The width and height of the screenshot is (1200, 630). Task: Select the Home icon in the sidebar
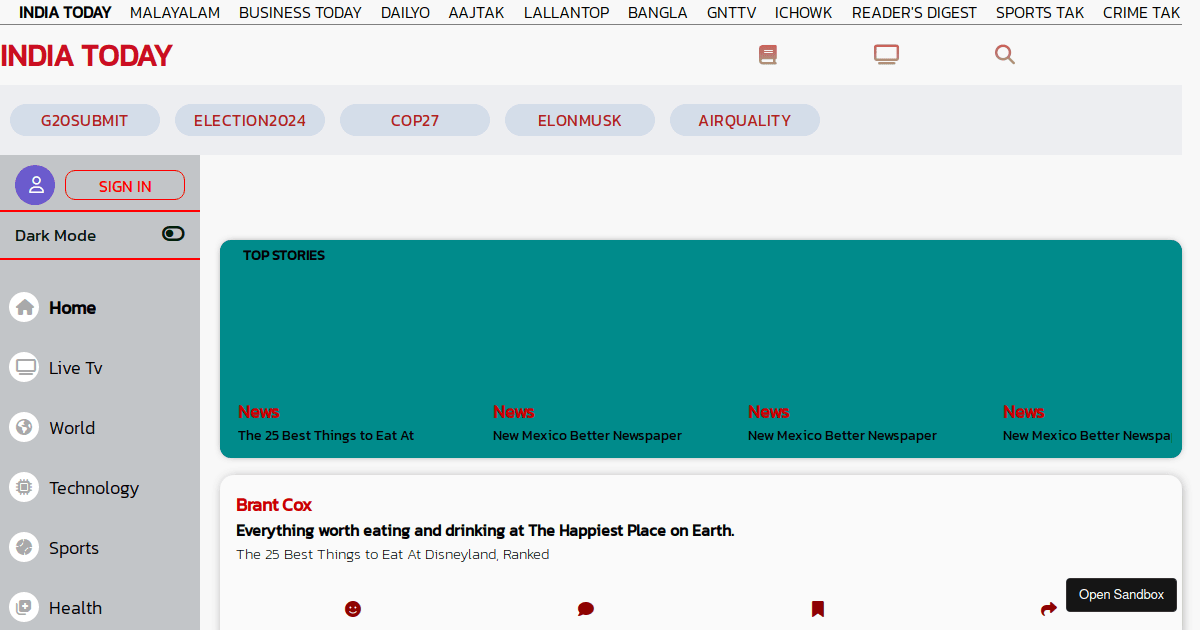(x=23, y=307)
